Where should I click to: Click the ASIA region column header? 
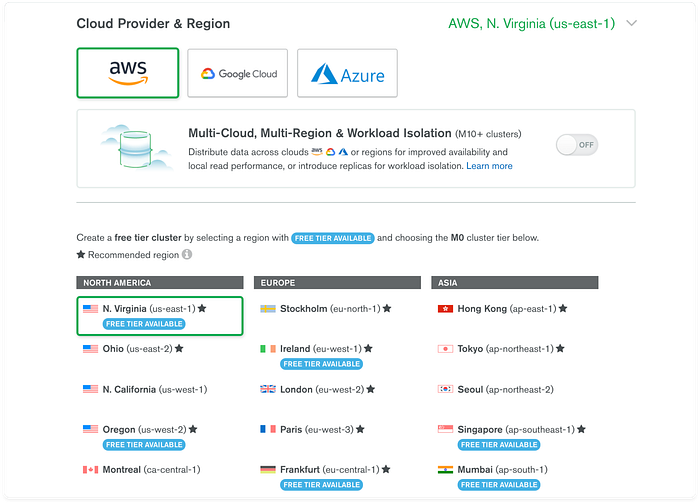coord(514,283)
